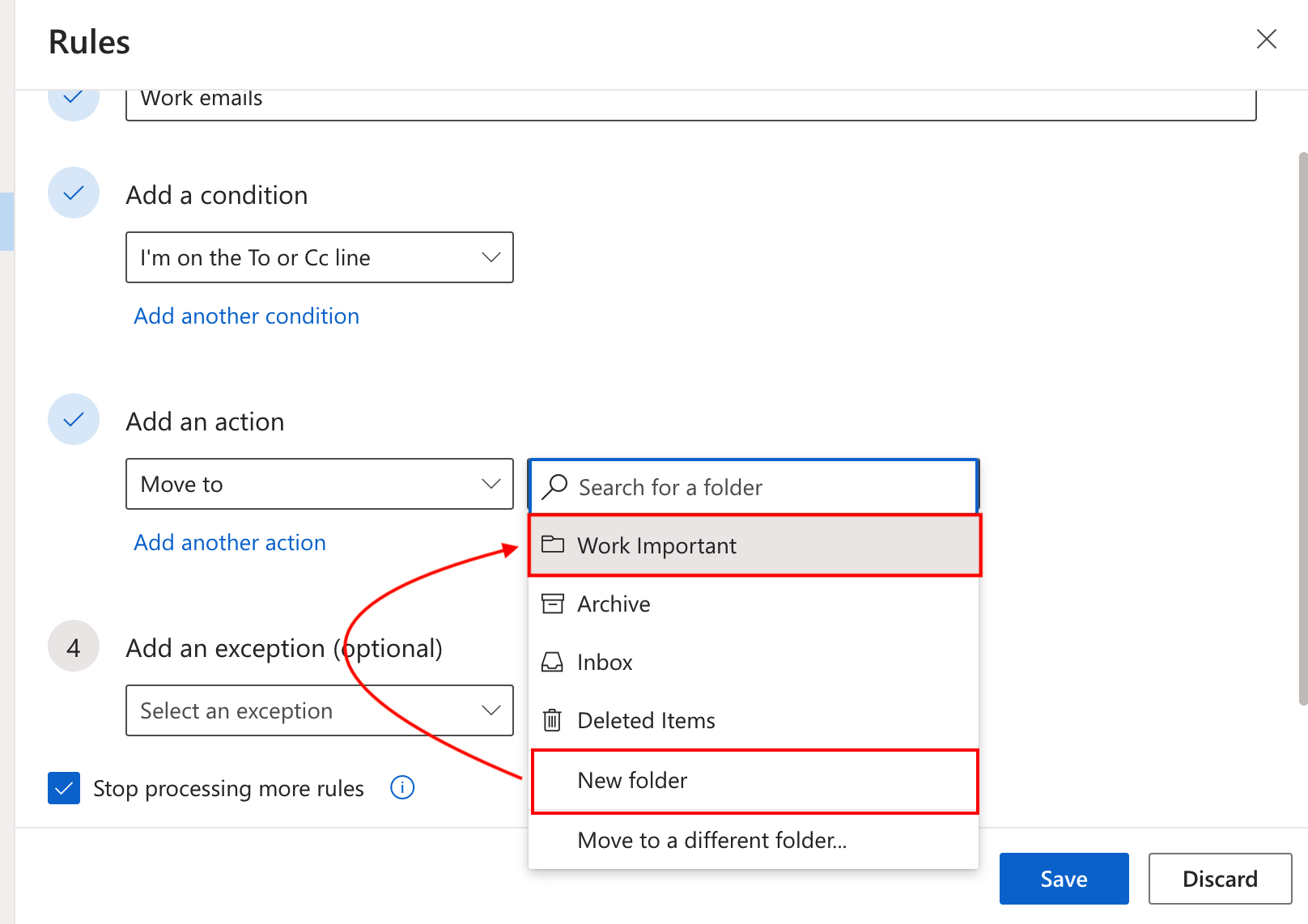
Task: Click the magnifier icon in folder search
Action: (x=554, y=486)
